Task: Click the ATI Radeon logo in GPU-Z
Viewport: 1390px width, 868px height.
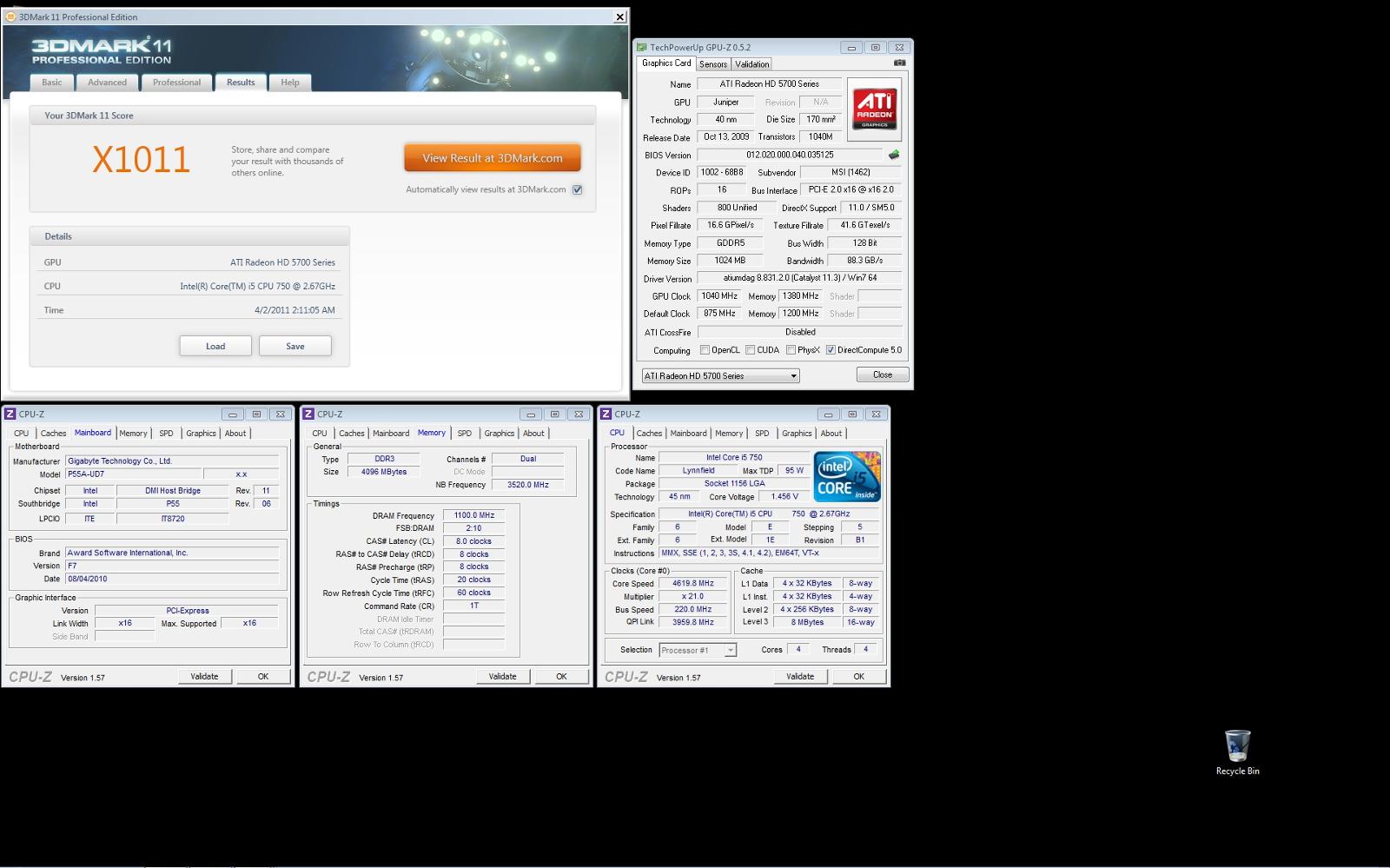Action: pyautogui.click(x=875, y=109)
